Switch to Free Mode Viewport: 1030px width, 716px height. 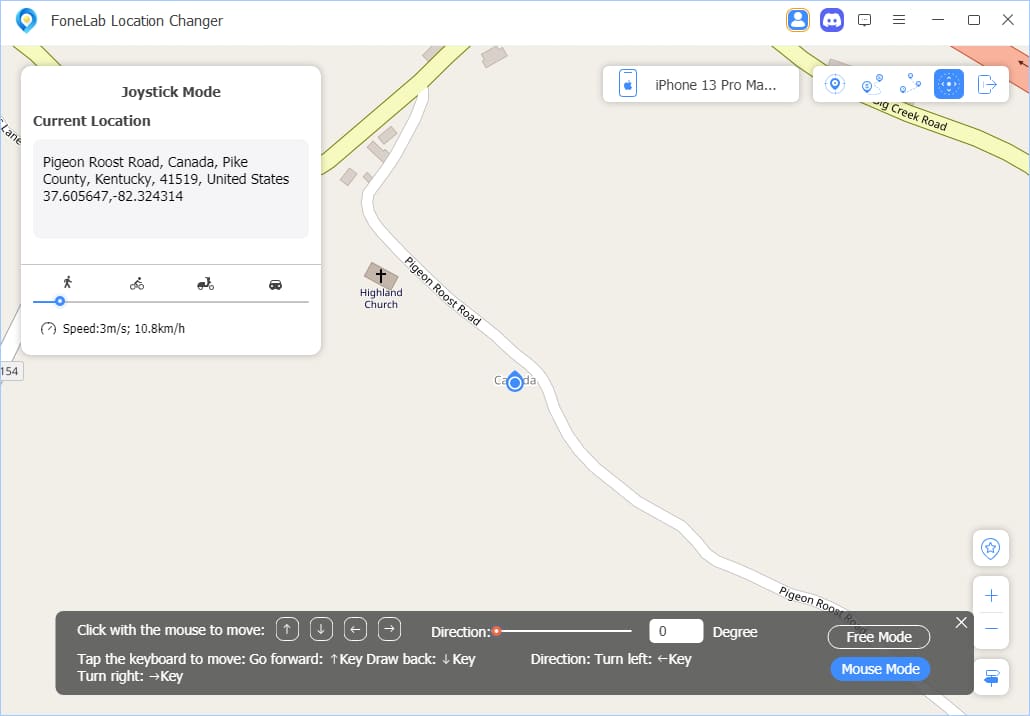click(x=879, y=637)
